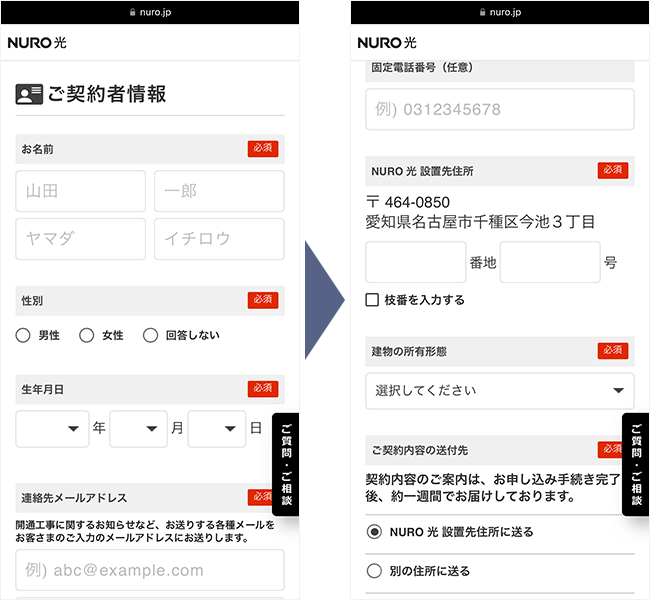
Task: Click the NURO 光 logo on the left screen
Action: [x=37, y=43]
